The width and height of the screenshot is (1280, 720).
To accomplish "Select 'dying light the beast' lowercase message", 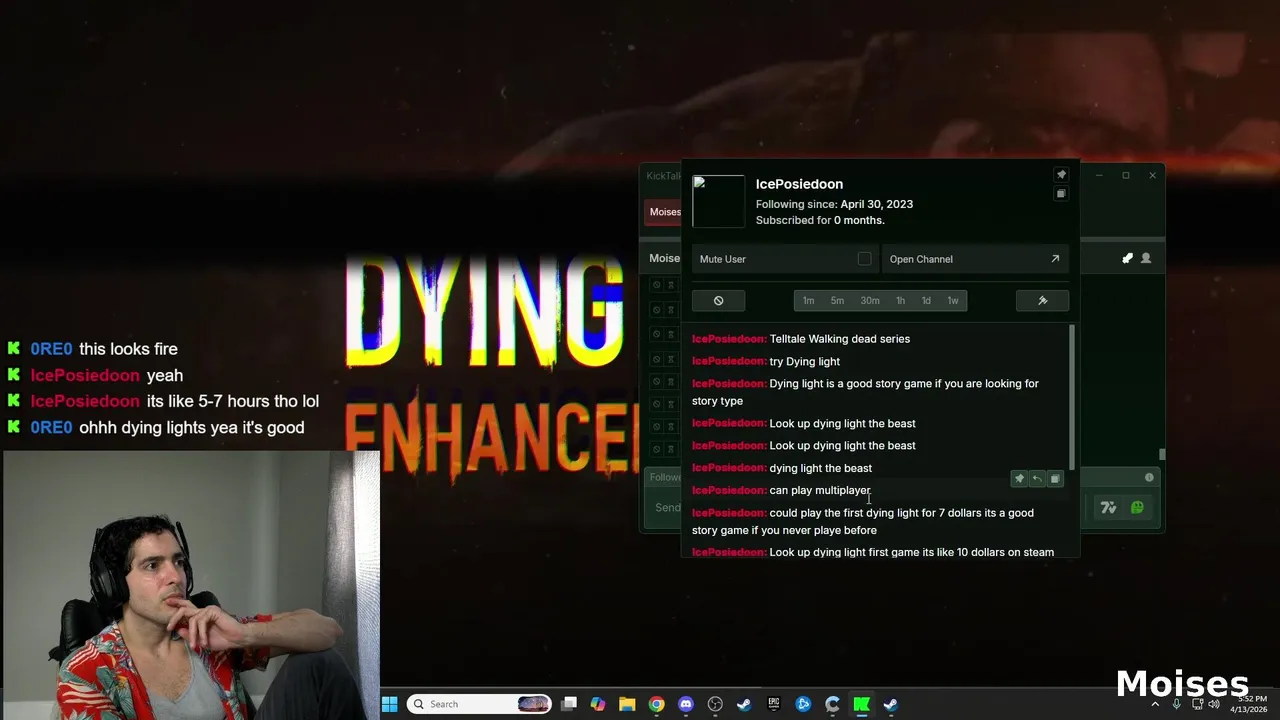I will [x=821, y=468].
